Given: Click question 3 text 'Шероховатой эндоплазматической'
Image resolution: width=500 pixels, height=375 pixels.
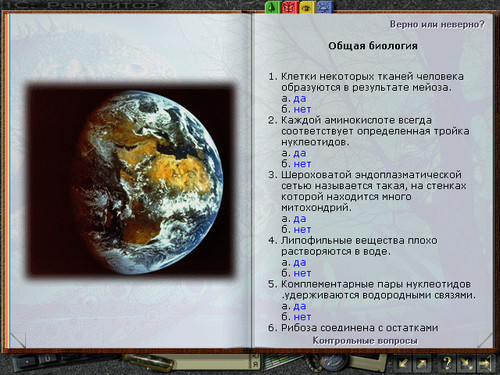Looking at the screenshot, I should click(x=371, y=175).
